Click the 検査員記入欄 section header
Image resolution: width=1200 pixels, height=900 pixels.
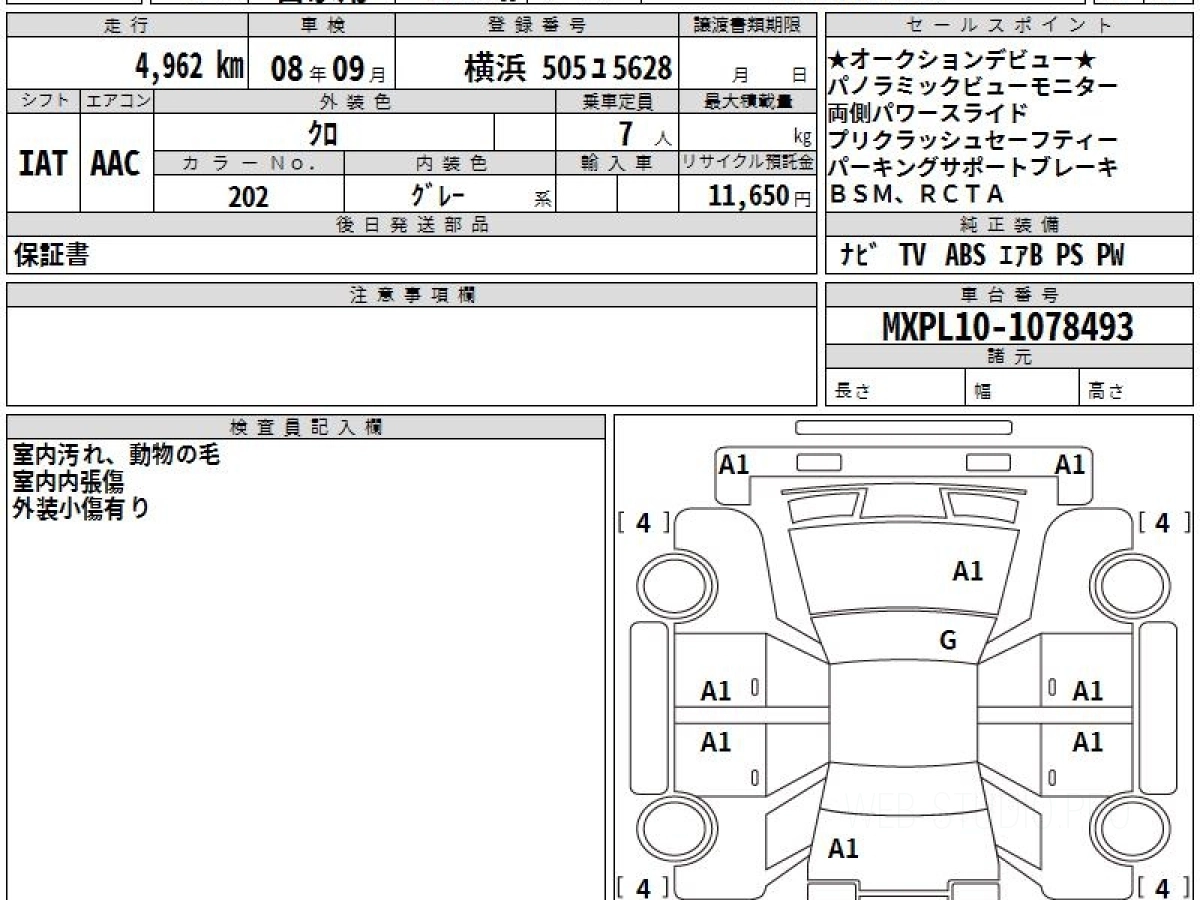[x=306, y=427]
